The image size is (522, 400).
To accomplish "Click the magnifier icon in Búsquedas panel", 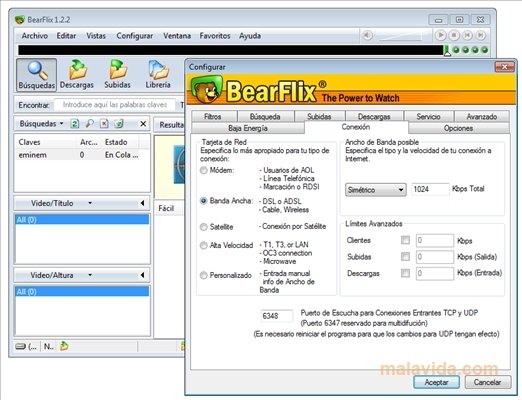I will point(89,124).
